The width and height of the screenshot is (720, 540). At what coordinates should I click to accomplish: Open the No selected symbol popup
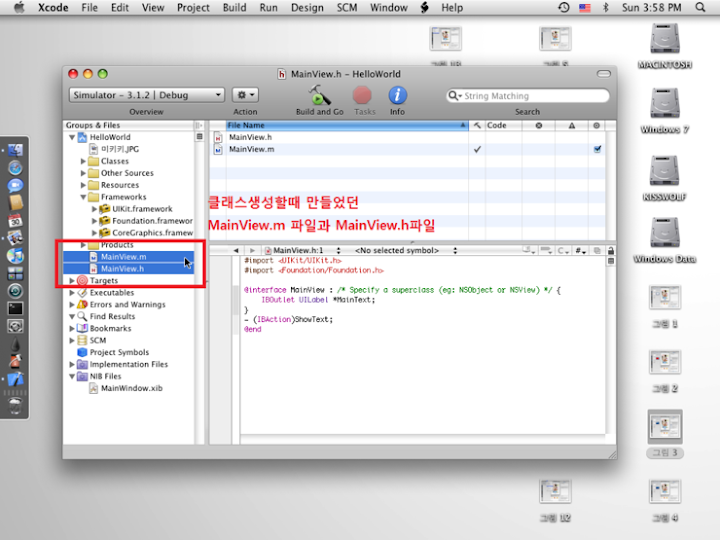click(406, 251)
